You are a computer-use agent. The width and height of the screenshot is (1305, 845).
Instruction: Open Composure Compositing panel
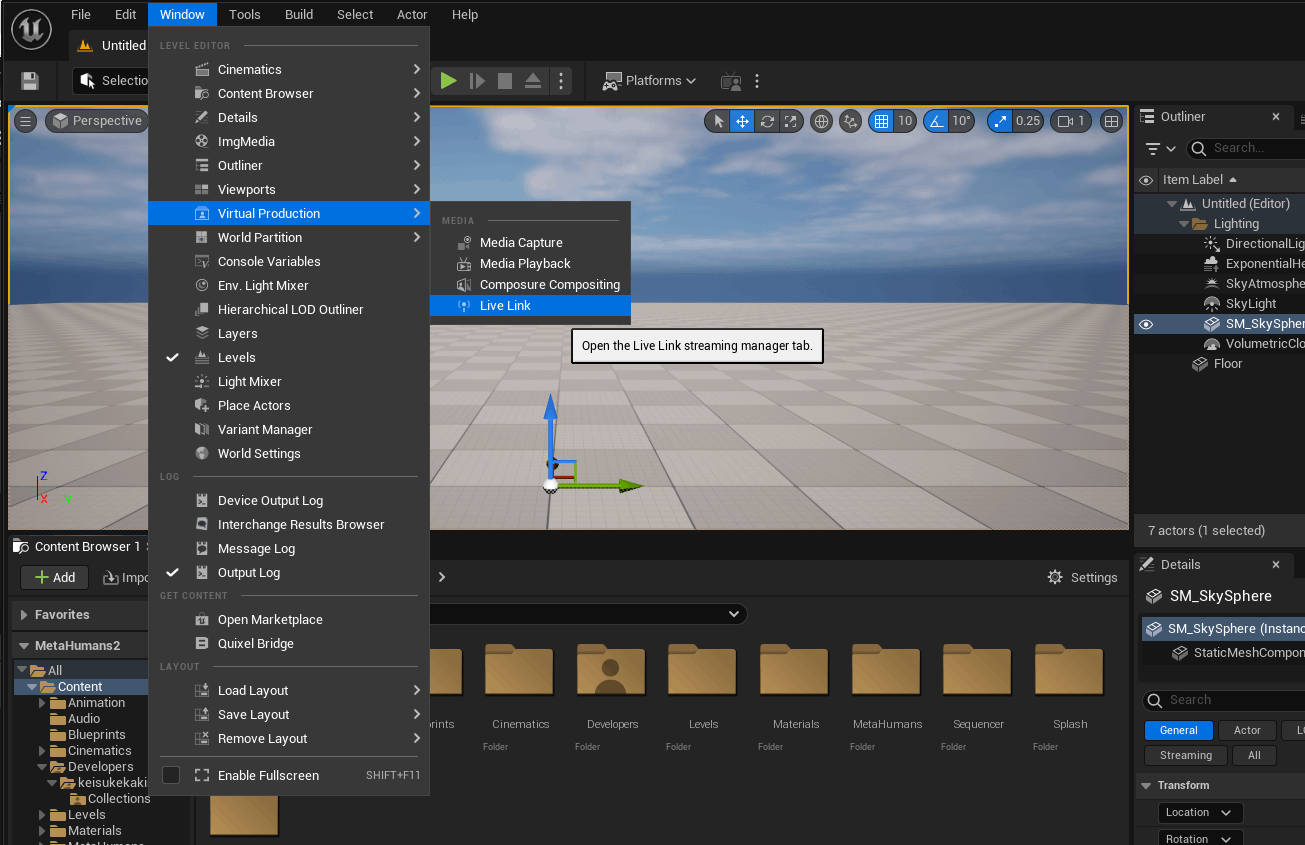(x=530, y=285)
